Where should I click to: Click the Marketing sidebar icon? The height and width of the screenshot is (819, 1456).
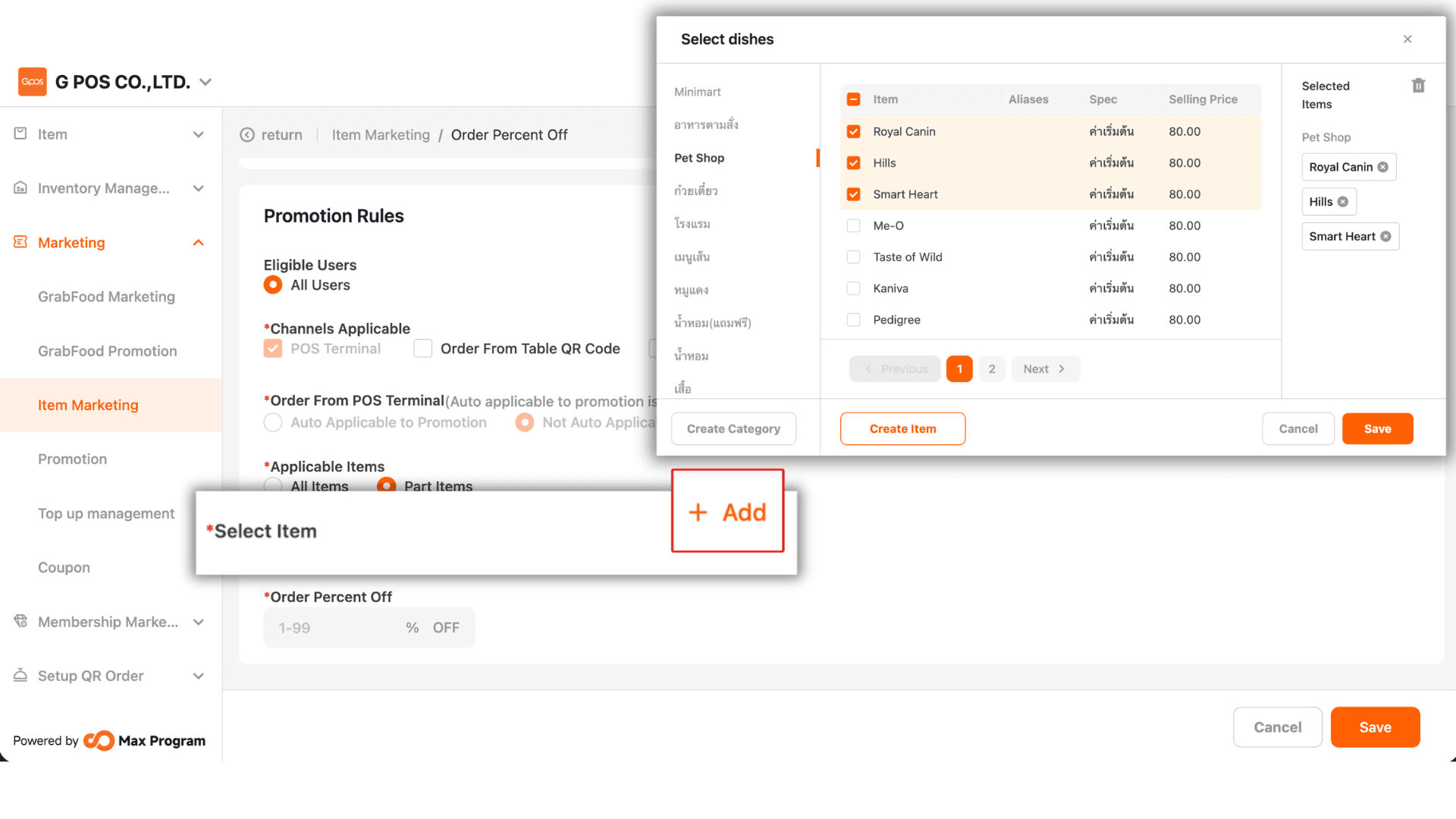point(20,242)
